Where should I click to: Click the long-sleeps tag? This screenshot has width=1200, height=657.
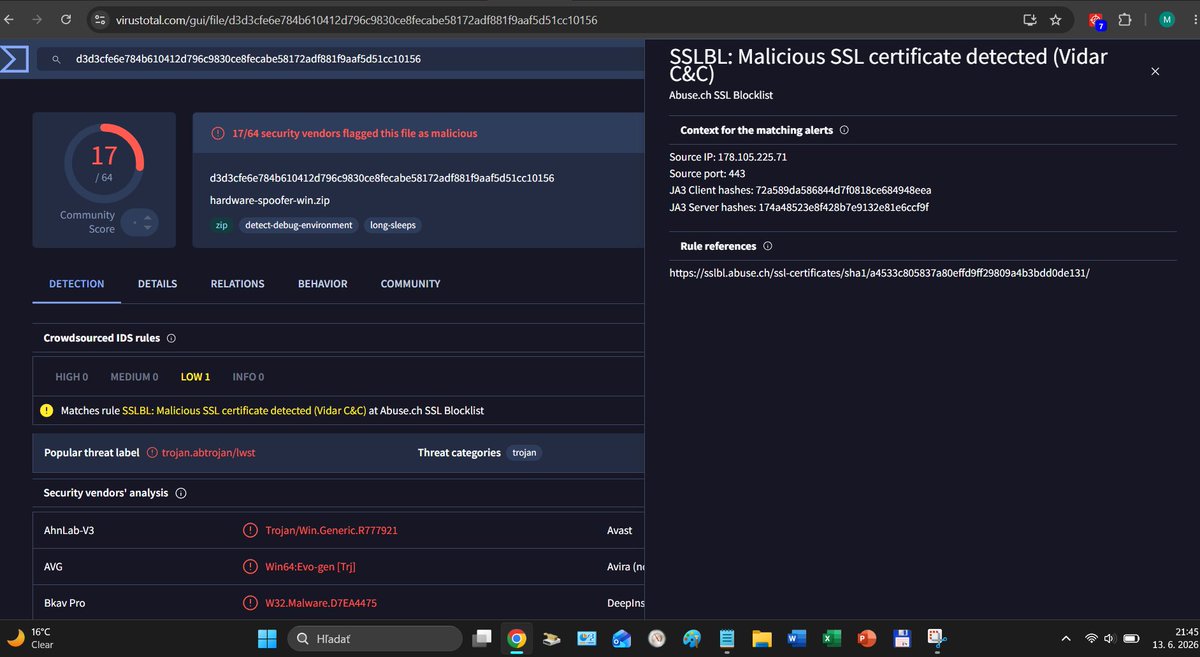[392, 225]
